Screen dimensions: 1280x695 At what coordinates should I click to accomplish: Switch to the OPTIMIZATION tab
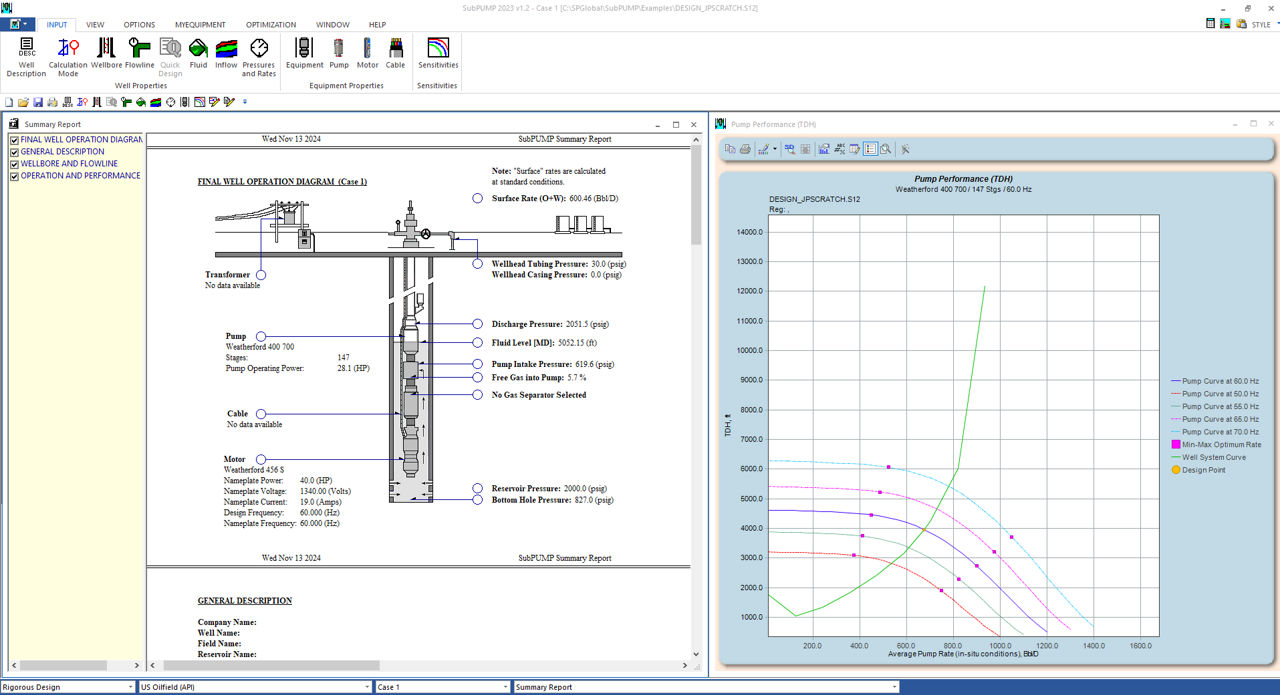point(271,24)
